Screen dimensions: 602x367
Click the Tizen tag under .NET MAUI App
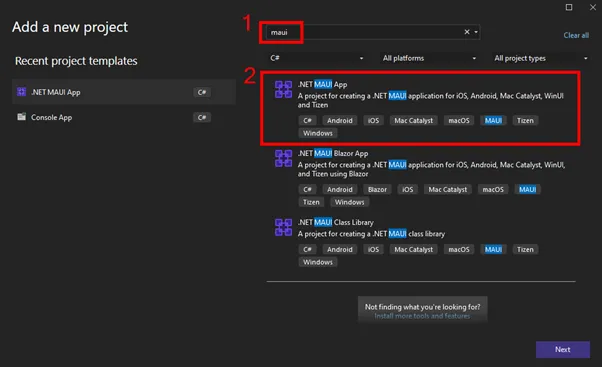click(525, 121)
